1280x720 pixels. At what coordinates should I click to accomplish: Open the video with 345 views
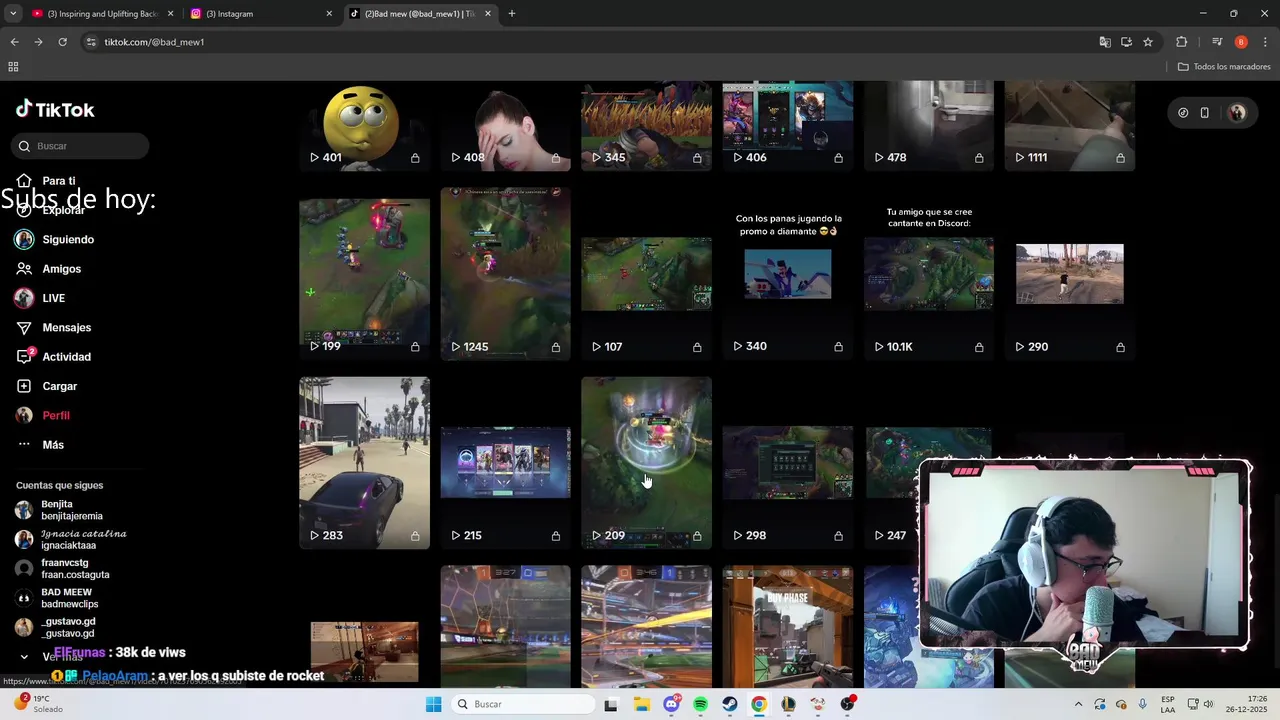pos(646,125)
